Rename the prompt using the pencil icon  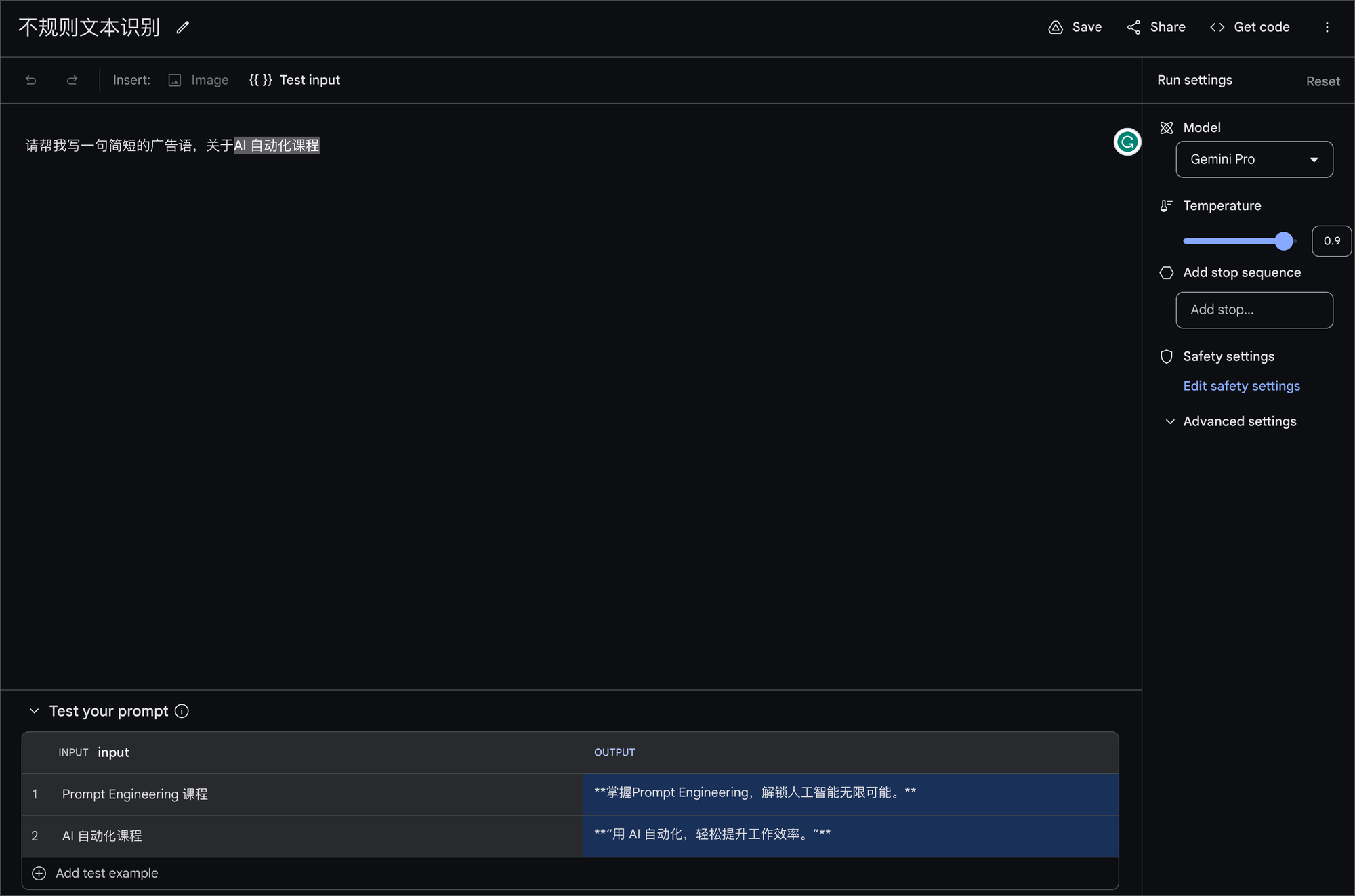182,28
